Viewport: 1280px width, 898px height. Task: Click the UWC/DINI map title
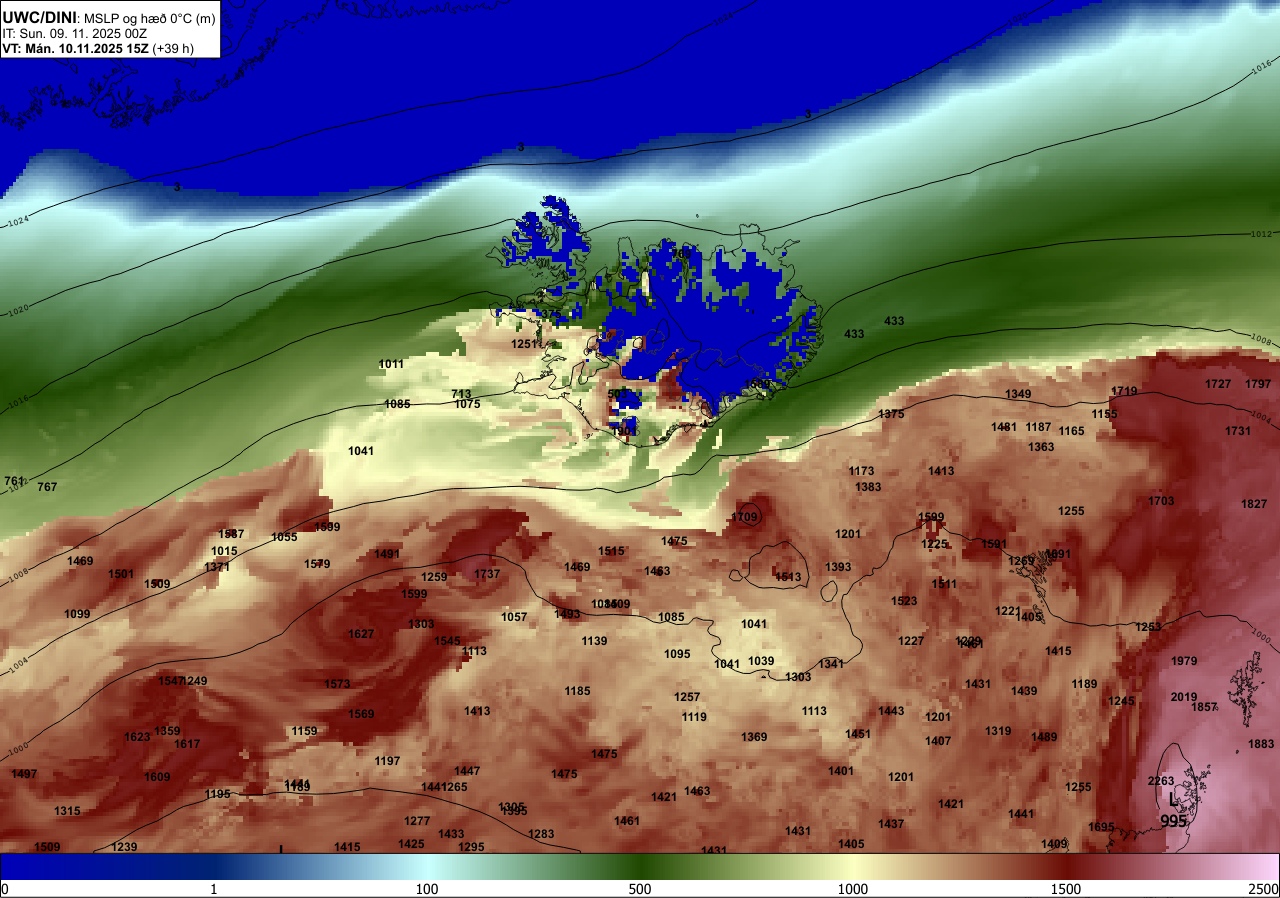40,16
